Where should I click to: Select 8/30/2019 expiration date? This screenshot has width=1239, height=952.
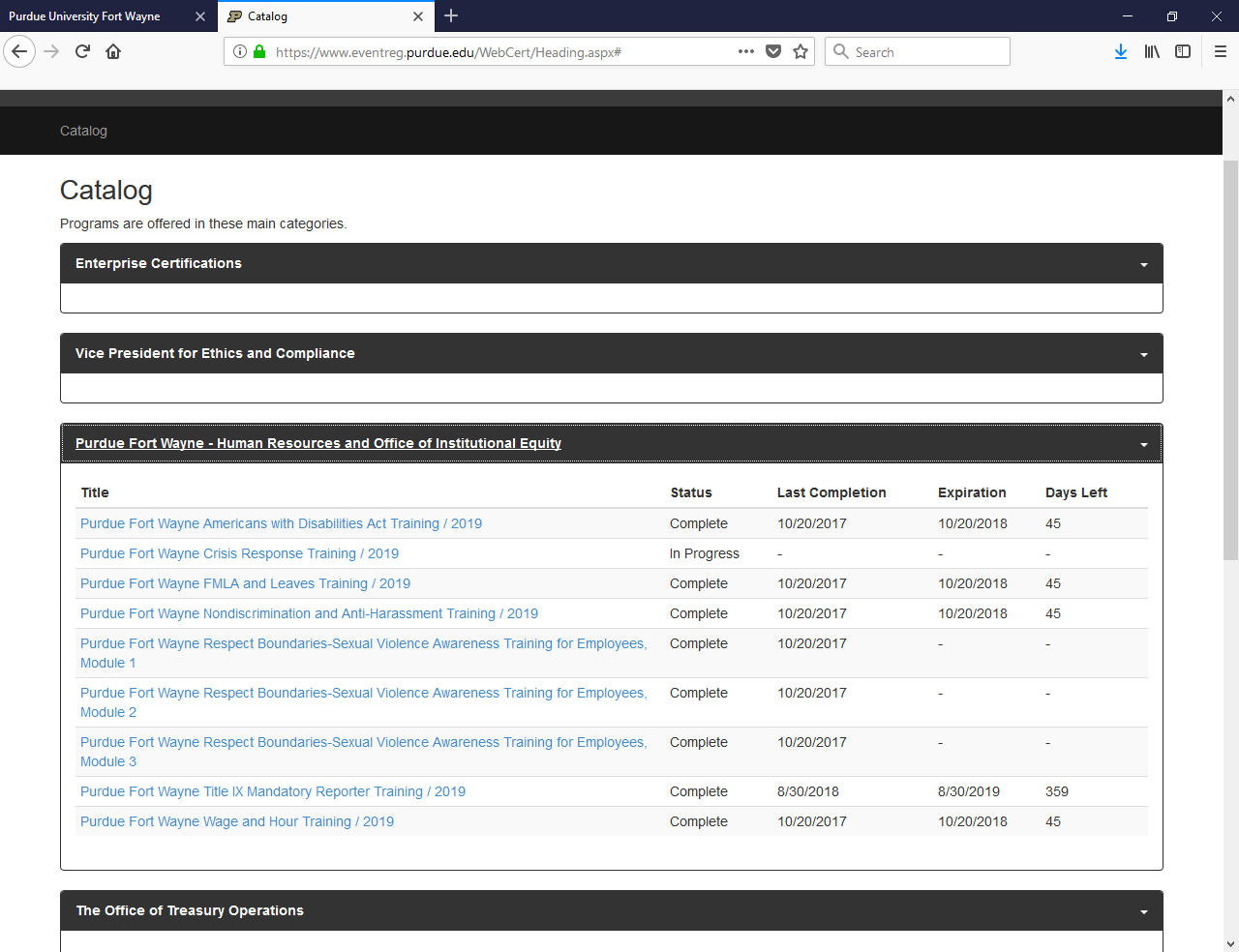click(969, 791)
